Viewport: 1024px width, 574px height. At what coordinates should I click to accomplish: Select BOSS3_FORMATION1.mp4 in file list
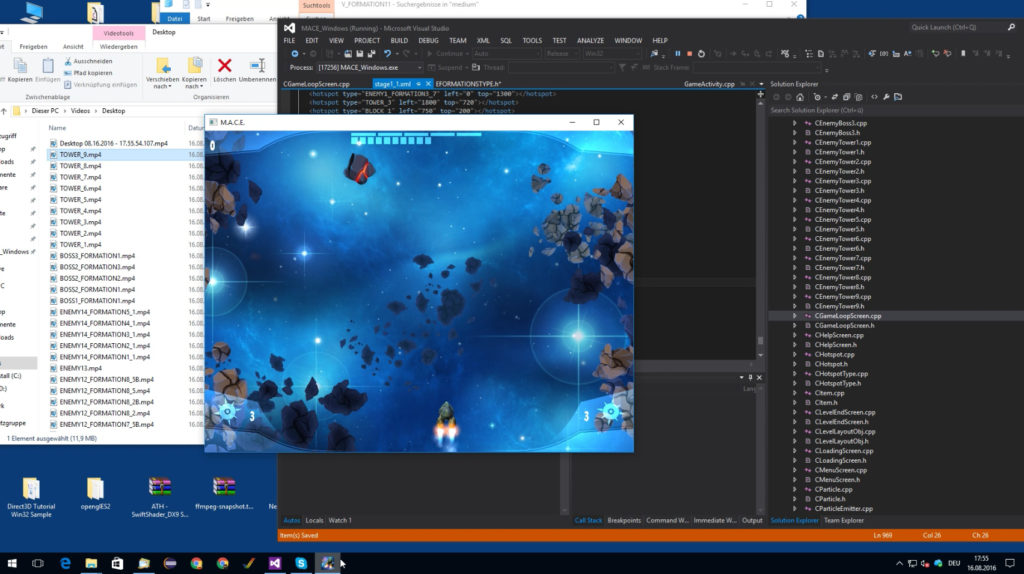(x=97, y=256)
